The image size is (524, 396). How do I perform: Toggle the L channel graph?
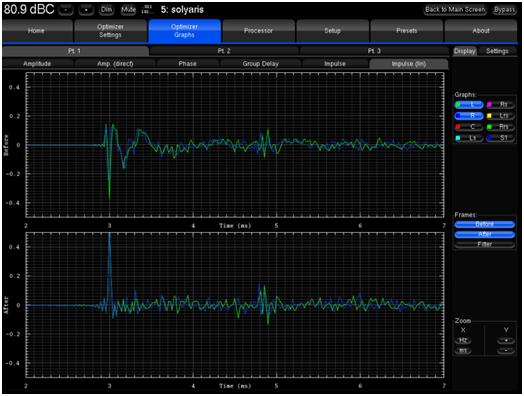coord(469,105)
